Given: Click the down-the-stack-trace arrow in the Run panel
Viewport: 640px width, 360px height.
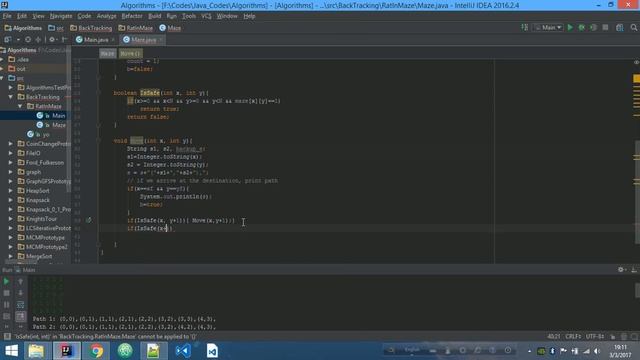Looking at the screenshot, I should tap(20, 293).
